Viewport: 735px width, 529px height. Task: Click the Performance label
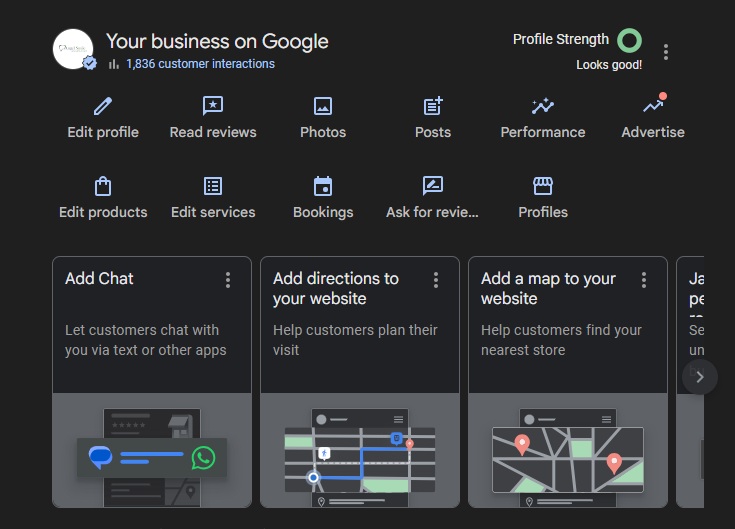543,132
